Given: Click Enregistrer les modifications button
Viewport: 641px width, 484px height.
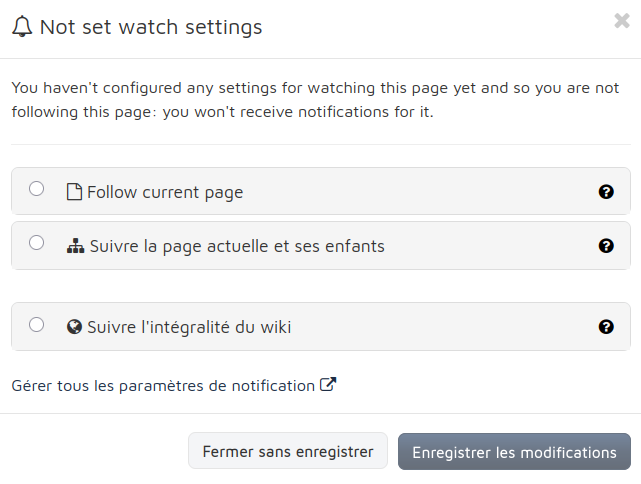Looking at the screenshot, I should pyautogui.click(x=514, y=452).
